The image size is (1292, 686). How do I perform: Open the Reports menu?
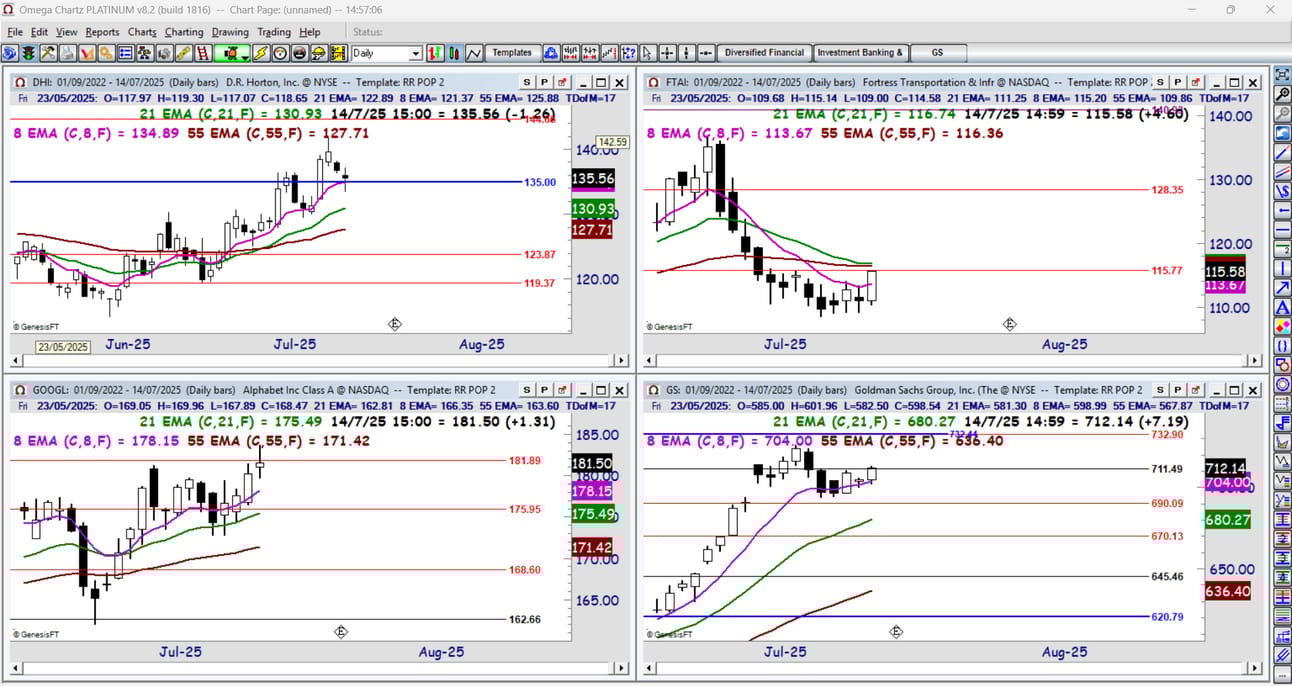pyautogui.click(x=102, y=32)
